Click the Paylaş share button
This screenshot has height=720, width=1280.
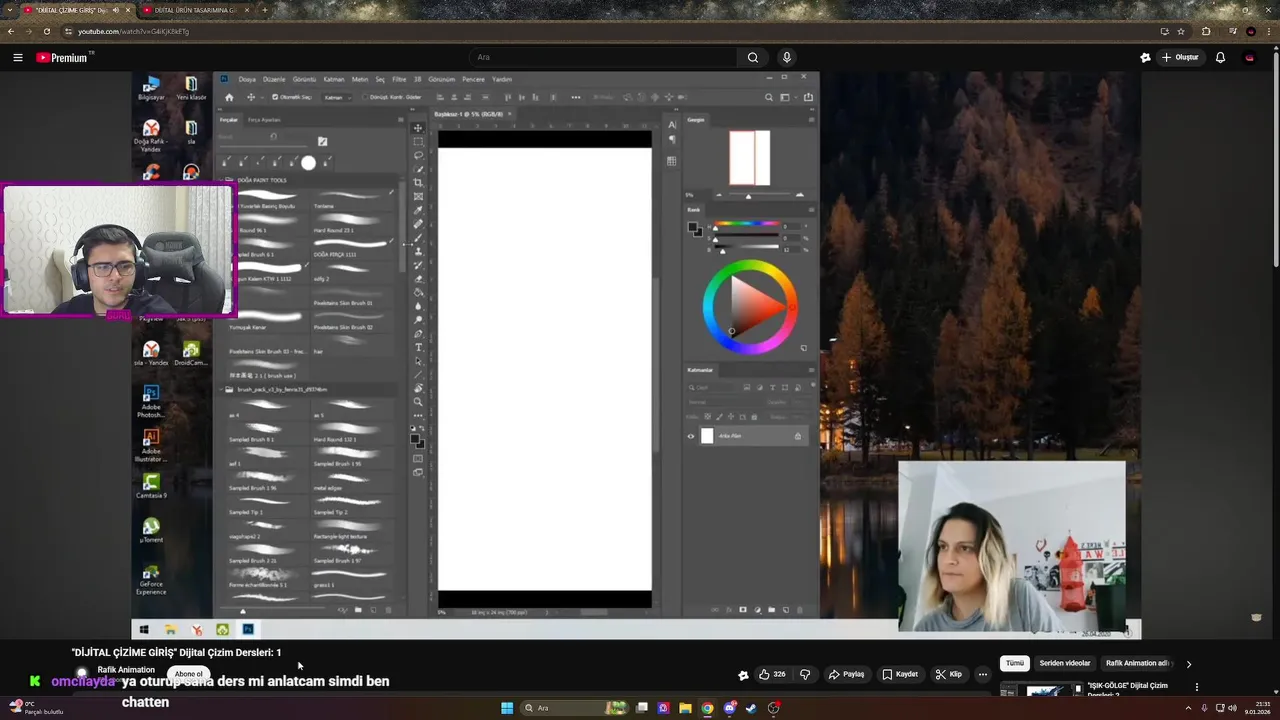(846, 674)
